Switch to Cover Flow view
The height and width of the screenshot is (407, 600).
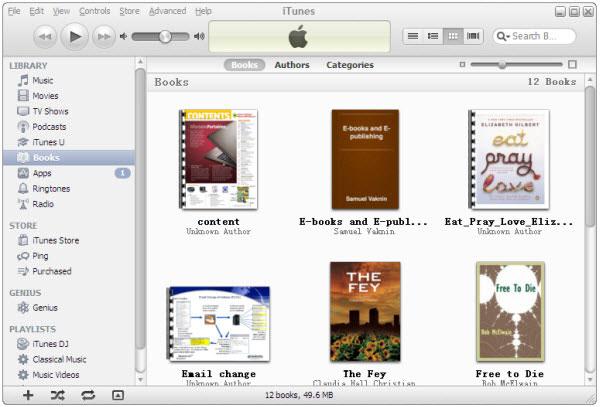point(473,36)
